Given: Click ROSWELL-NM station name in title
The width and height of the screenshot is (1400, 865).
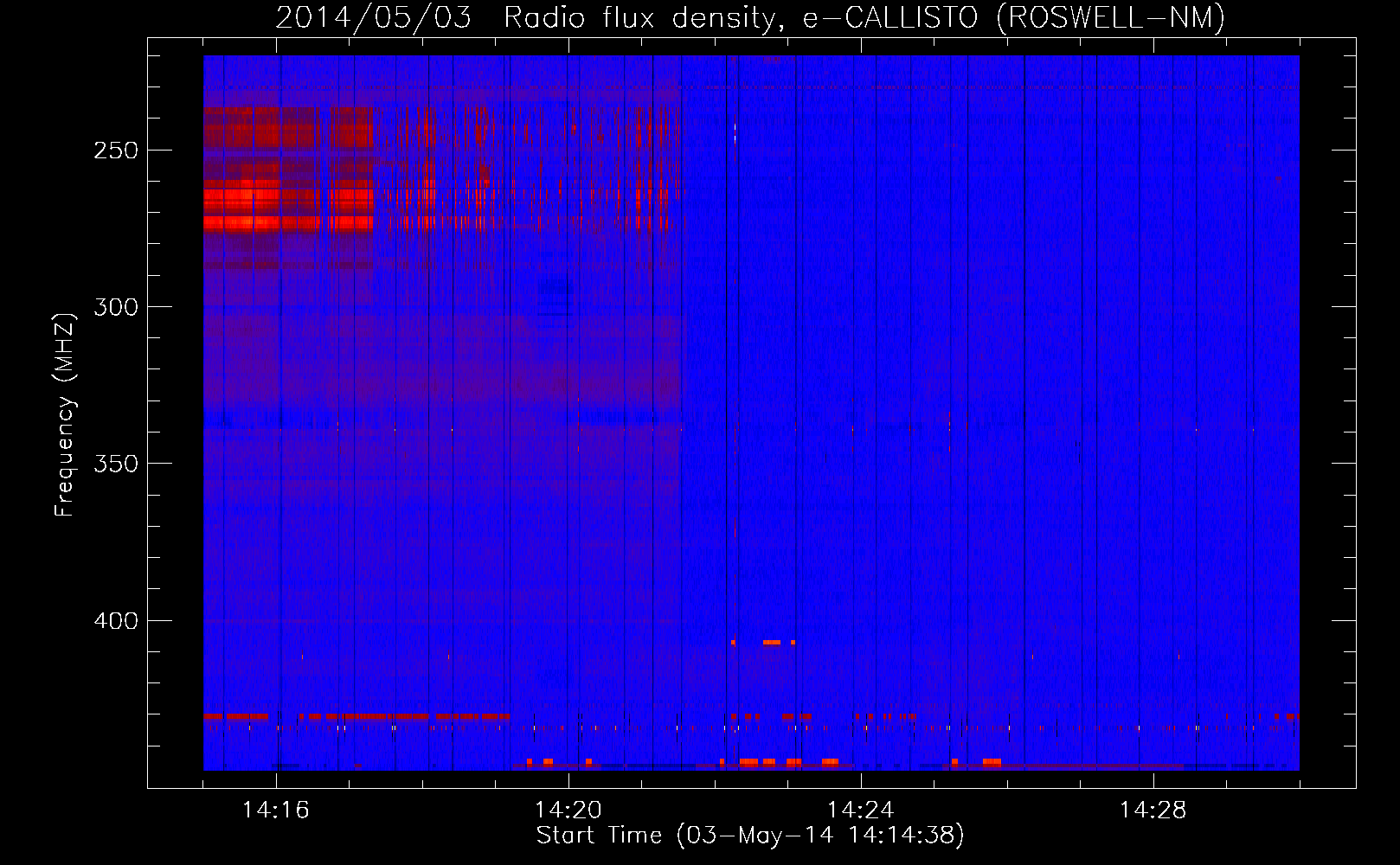Looking at the screenshot, I should coord(1111,17).
